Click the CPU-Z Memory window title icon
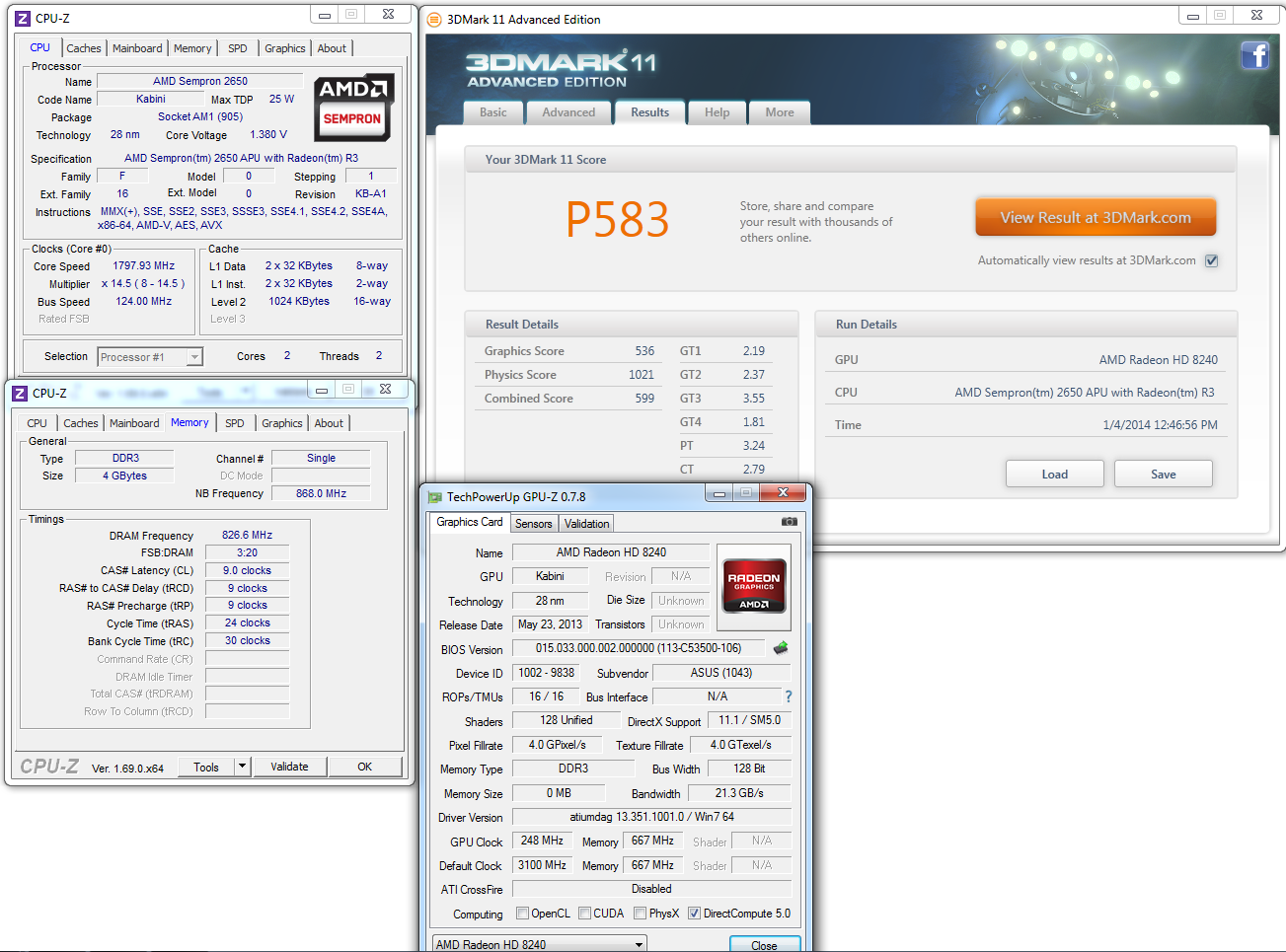The height and width of the screenshot is (952, 1286). pyautogui.click(x=20, y=393)
